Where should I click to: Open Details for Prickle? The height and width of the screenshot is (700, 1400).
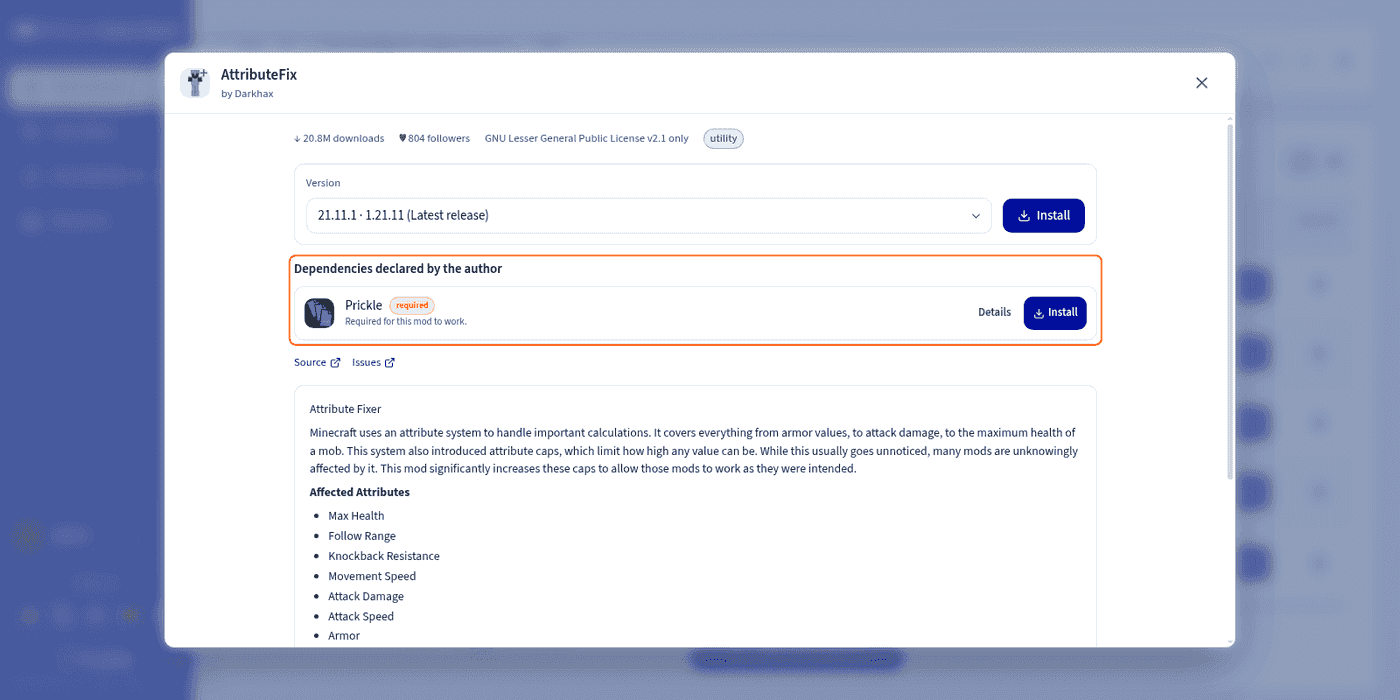click(x=994, y=312)
